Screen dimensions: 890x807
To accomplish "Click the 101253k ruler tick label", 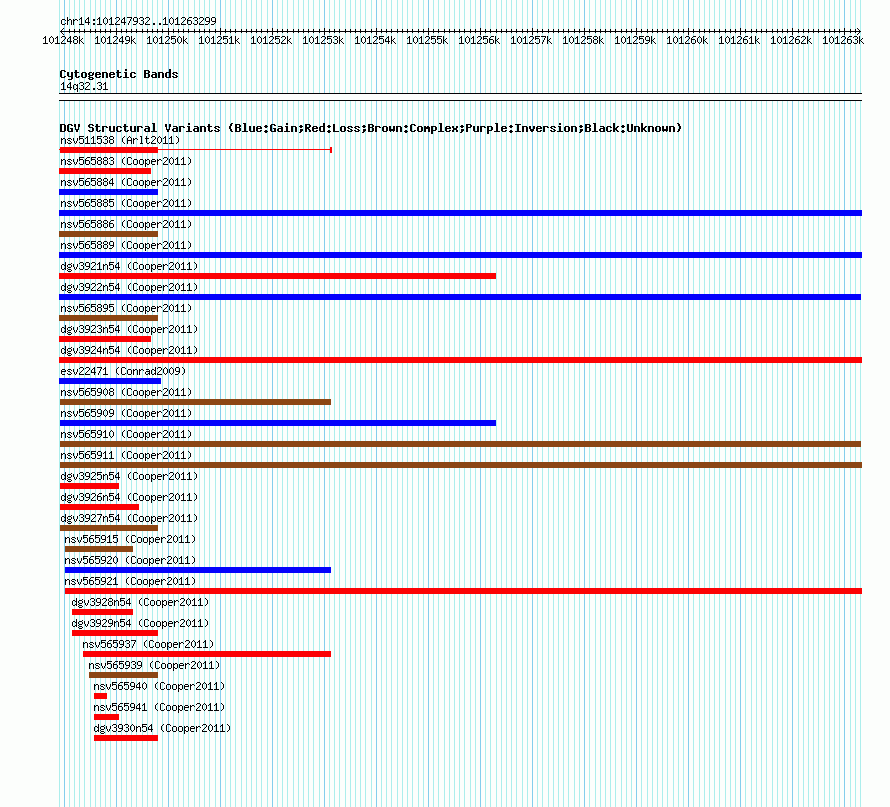I will click(x=323, y=40).
